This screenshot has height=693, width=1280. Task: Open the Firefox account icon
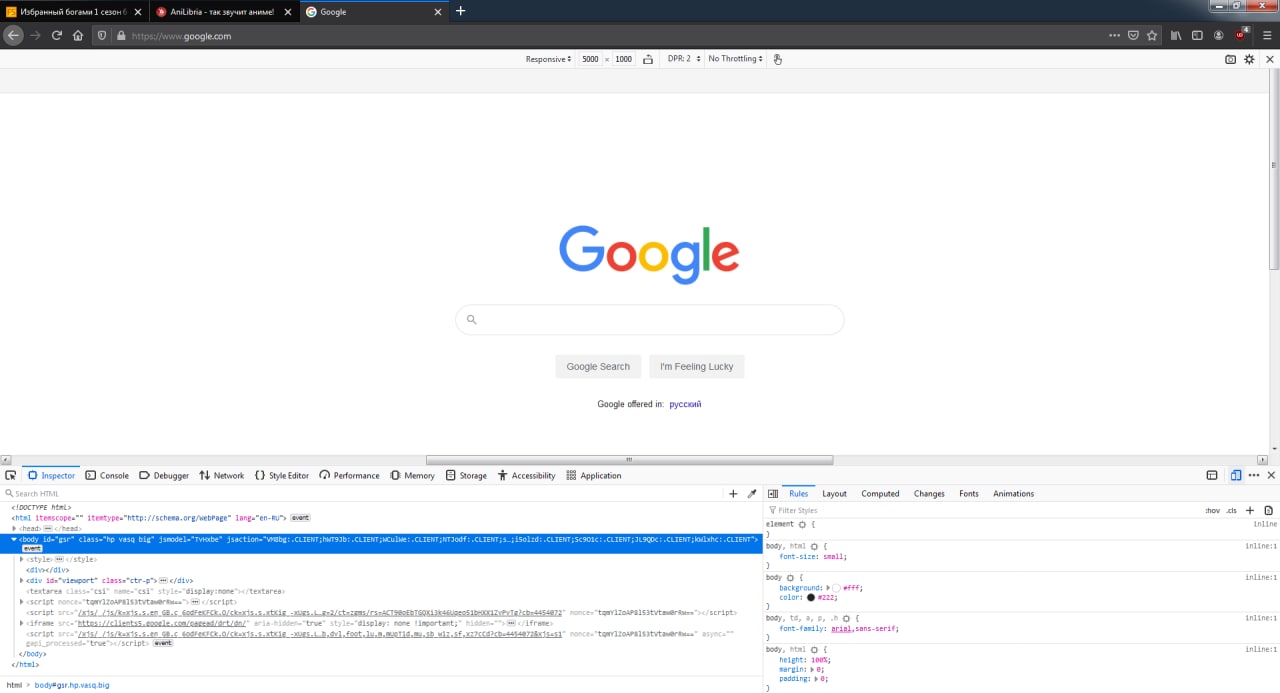[x=1218, y=35]
